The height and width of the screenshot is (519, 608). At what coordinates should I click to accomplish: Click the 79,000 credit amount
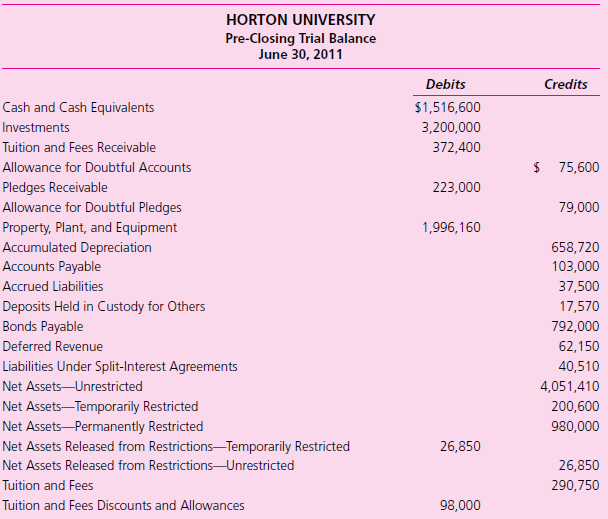(579, 208)
